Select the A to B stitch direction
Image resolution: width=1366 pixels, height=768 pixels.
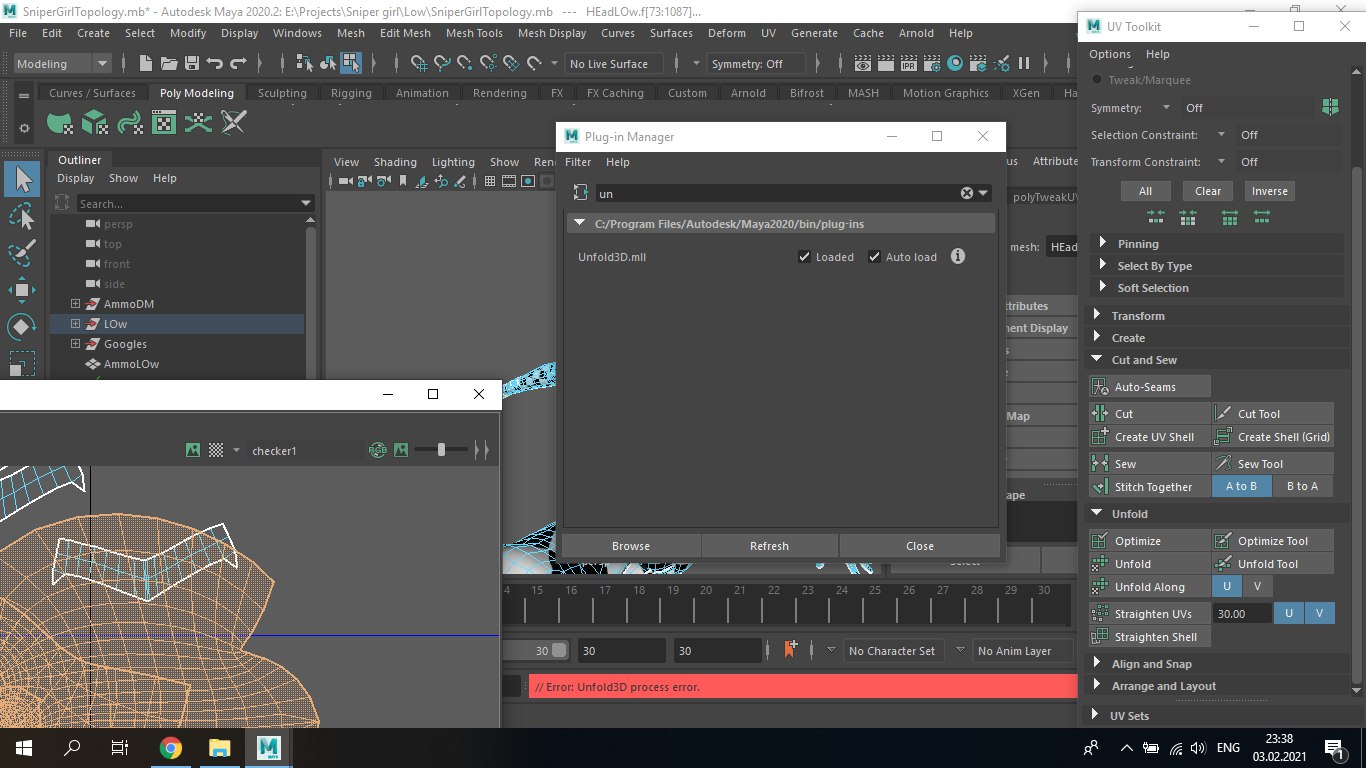click(1241, 487)
